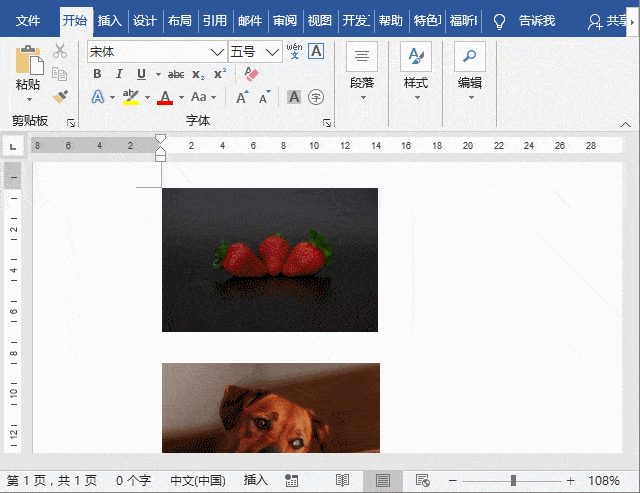Expand the 样式 styles gallery
The width and height of the screenshot is (640, 493).
pos(415,70)
